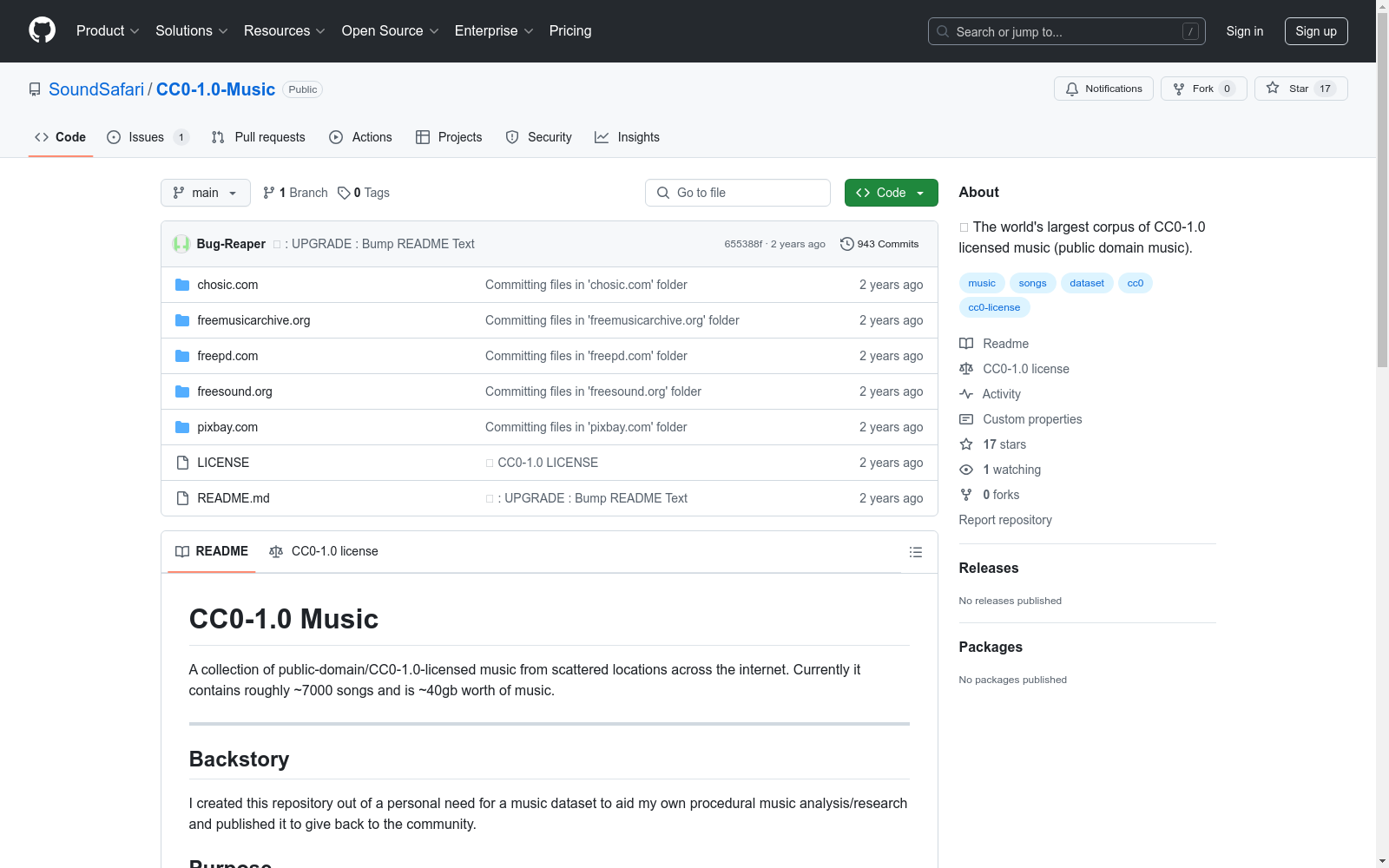Click the freepd.com folder icon
The width and height of the screenshot is (1389, 868).
pyautogui.click(x=182, y=356)
